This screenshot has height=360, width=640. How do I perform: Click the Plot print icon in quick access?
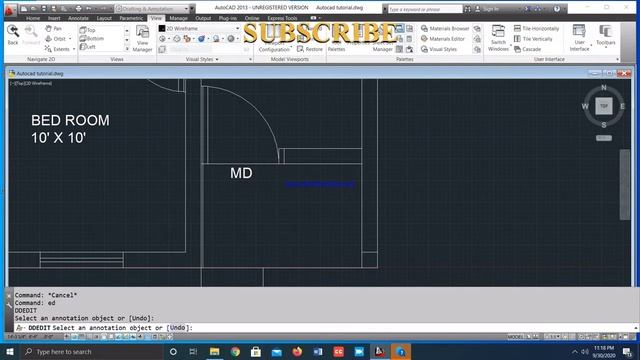pos(78,9)
